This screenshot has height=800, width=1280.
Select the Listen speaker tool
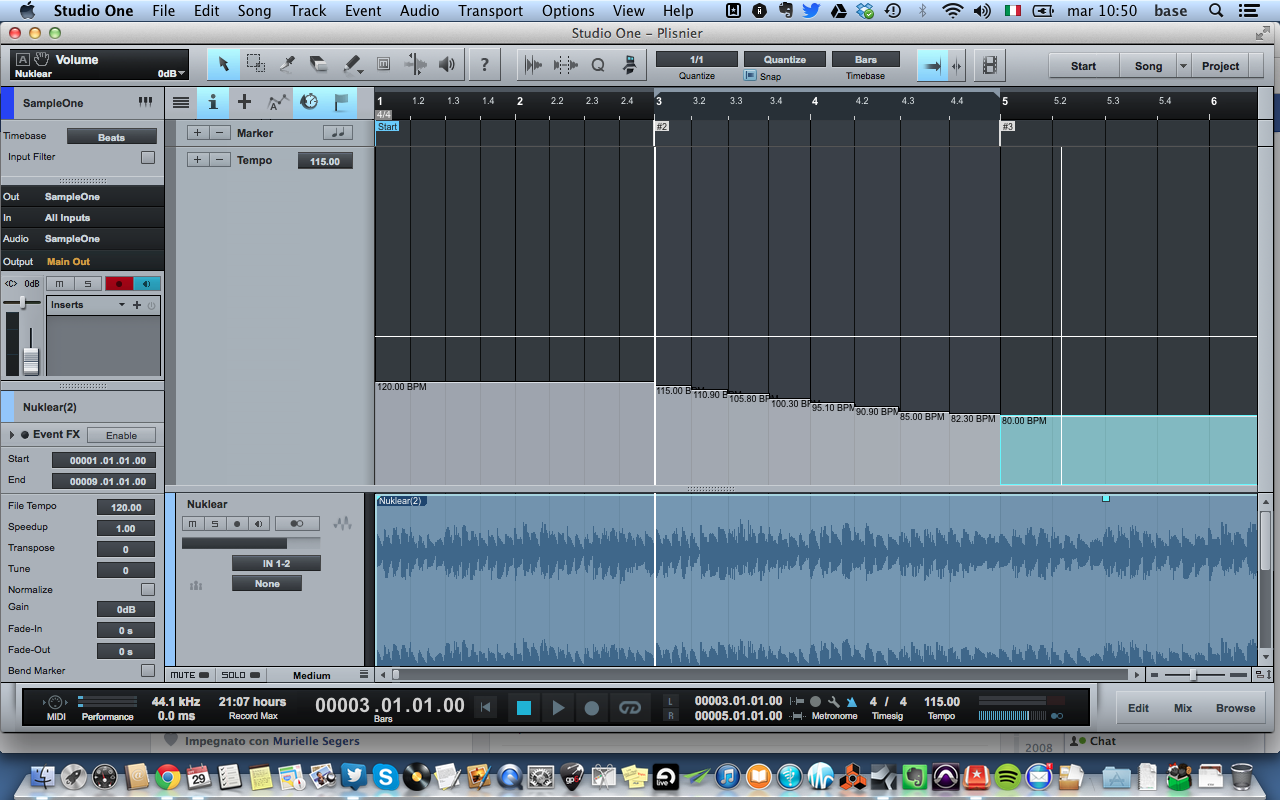447,65
